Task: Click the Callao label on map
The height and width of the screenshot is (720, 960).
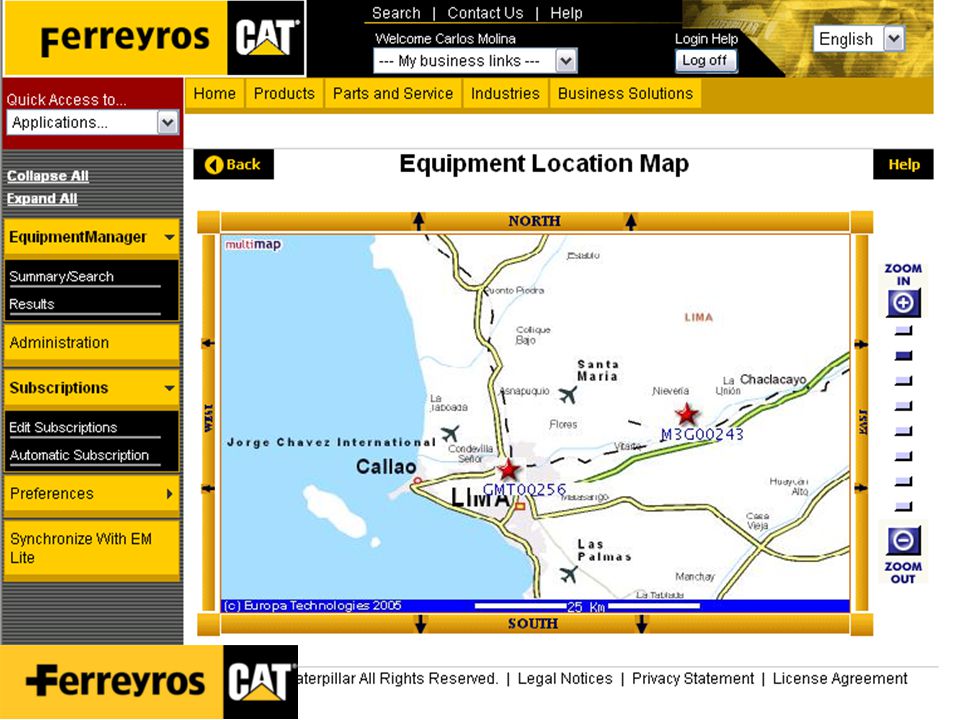Action: click(x=386, y=467)
